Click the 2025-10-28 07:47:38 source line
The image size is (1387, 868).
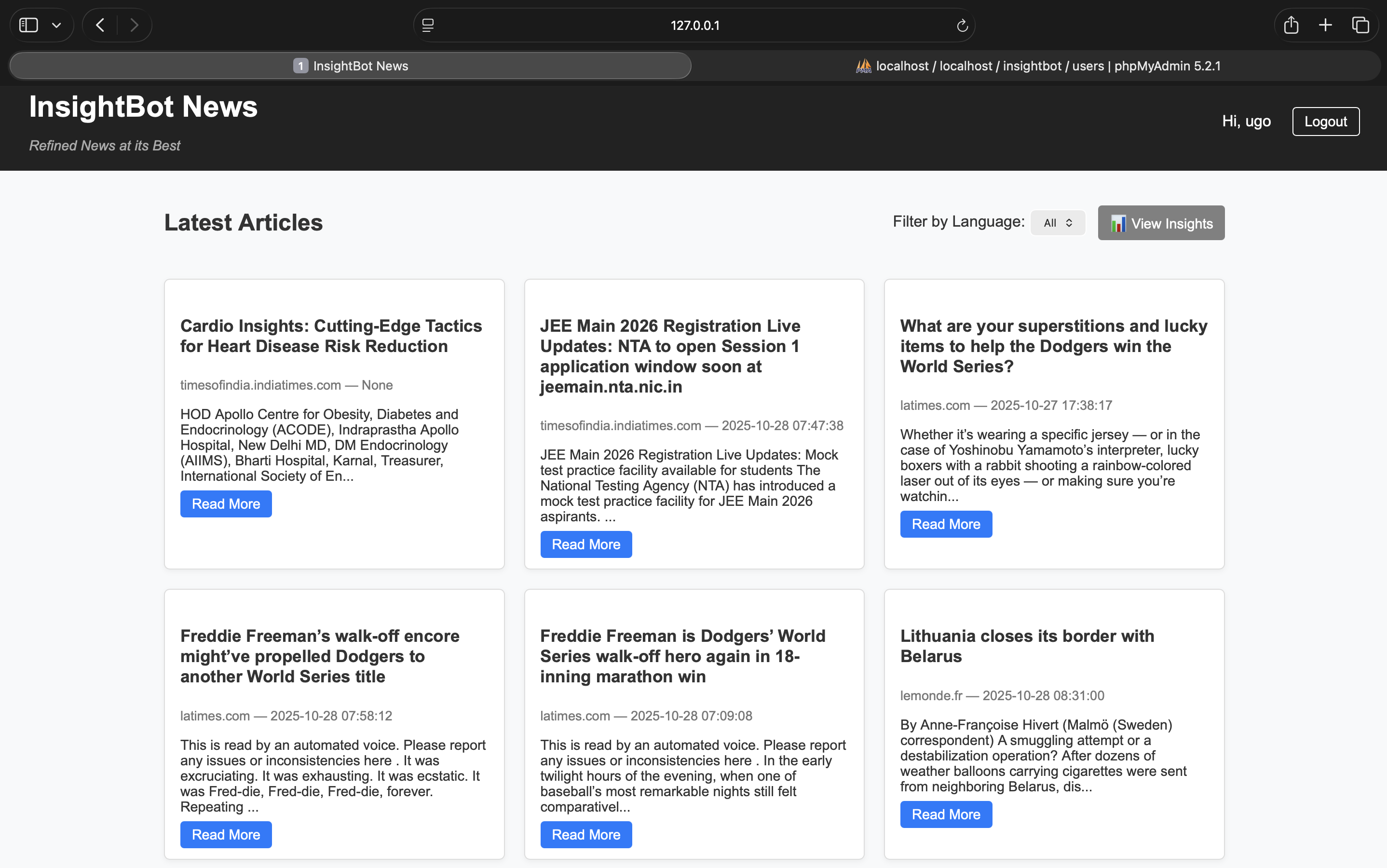pyautogui.click(x=691, y=425)
